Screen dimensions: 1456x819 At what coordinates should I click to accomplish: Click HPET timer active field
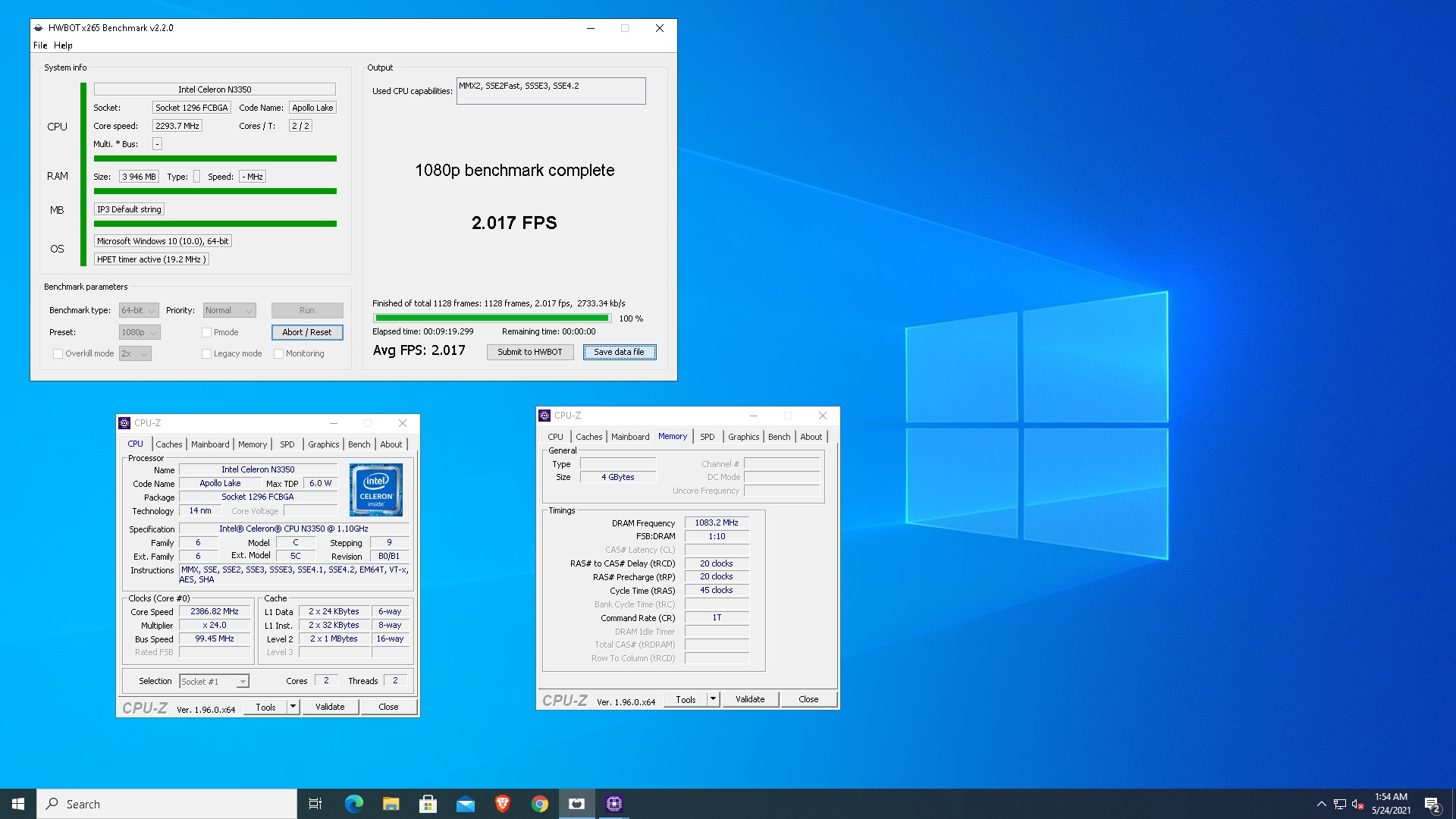click(x=151, y=259)
